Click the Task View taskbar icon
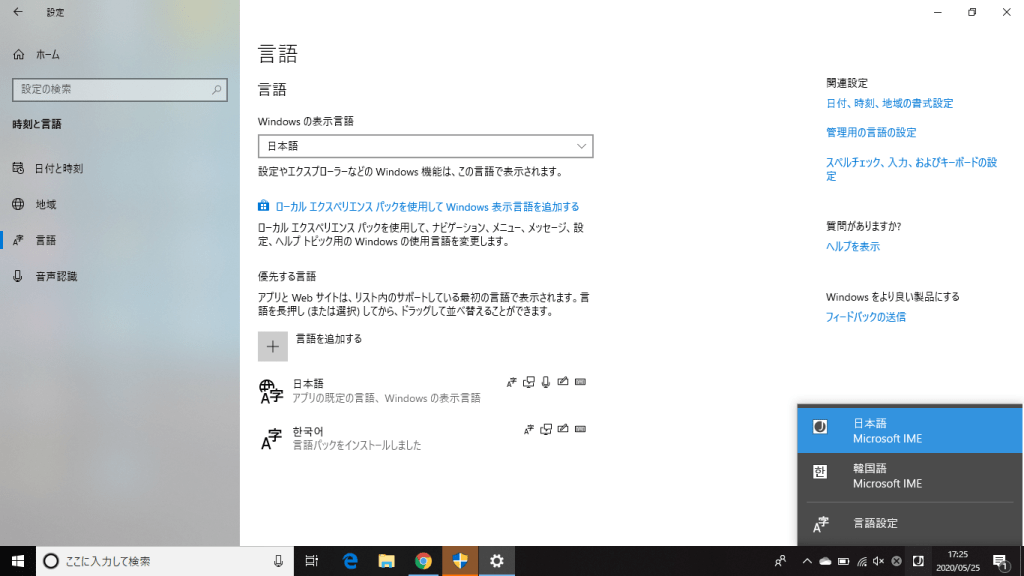Screen dimensions: 1024x576 tap(312, 561)
